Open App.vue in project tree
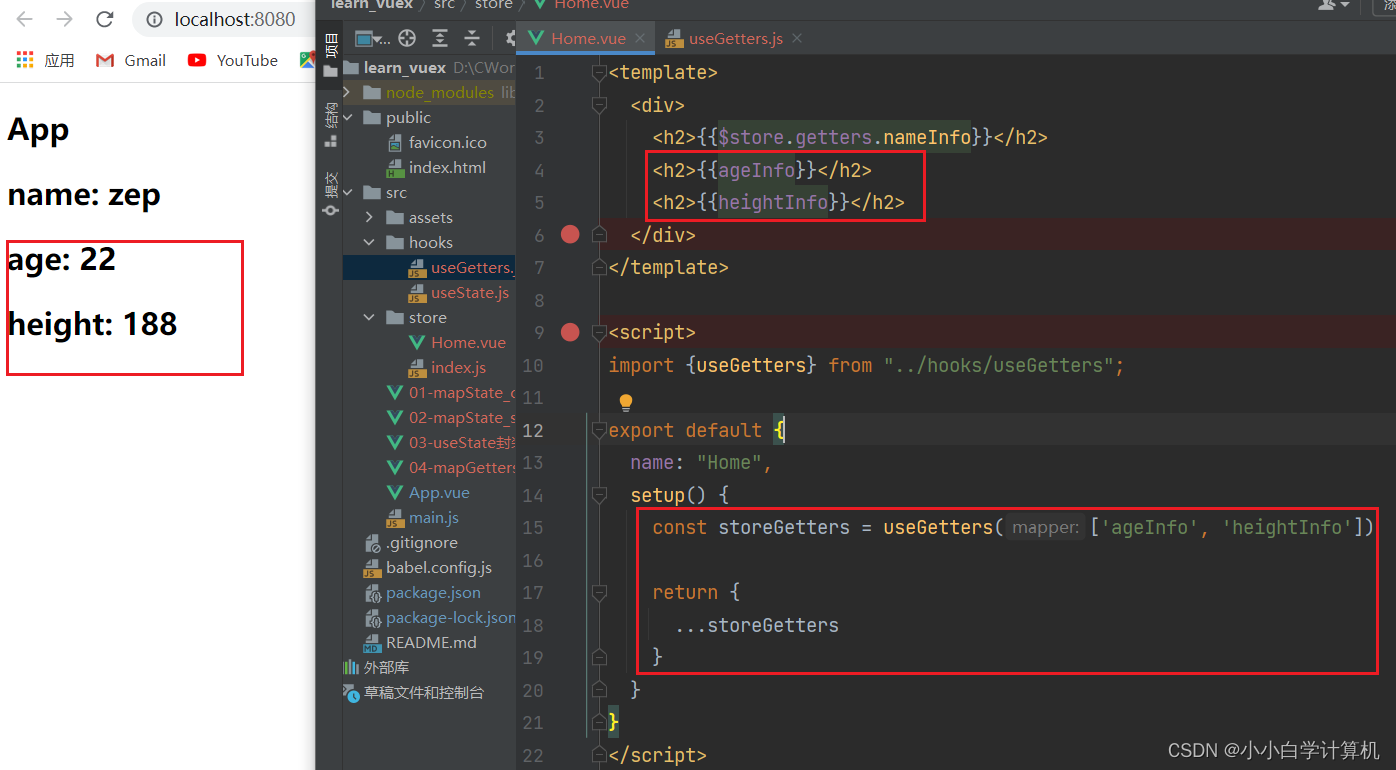 coord(428,492)
